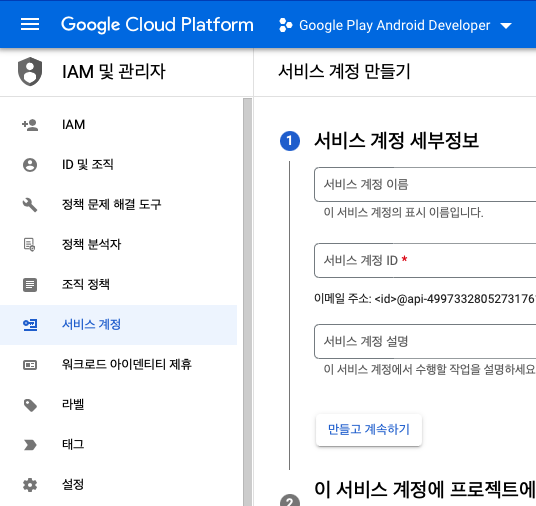
Task: Click the Google Cloud Platform logo
Action: pos(157,25)
